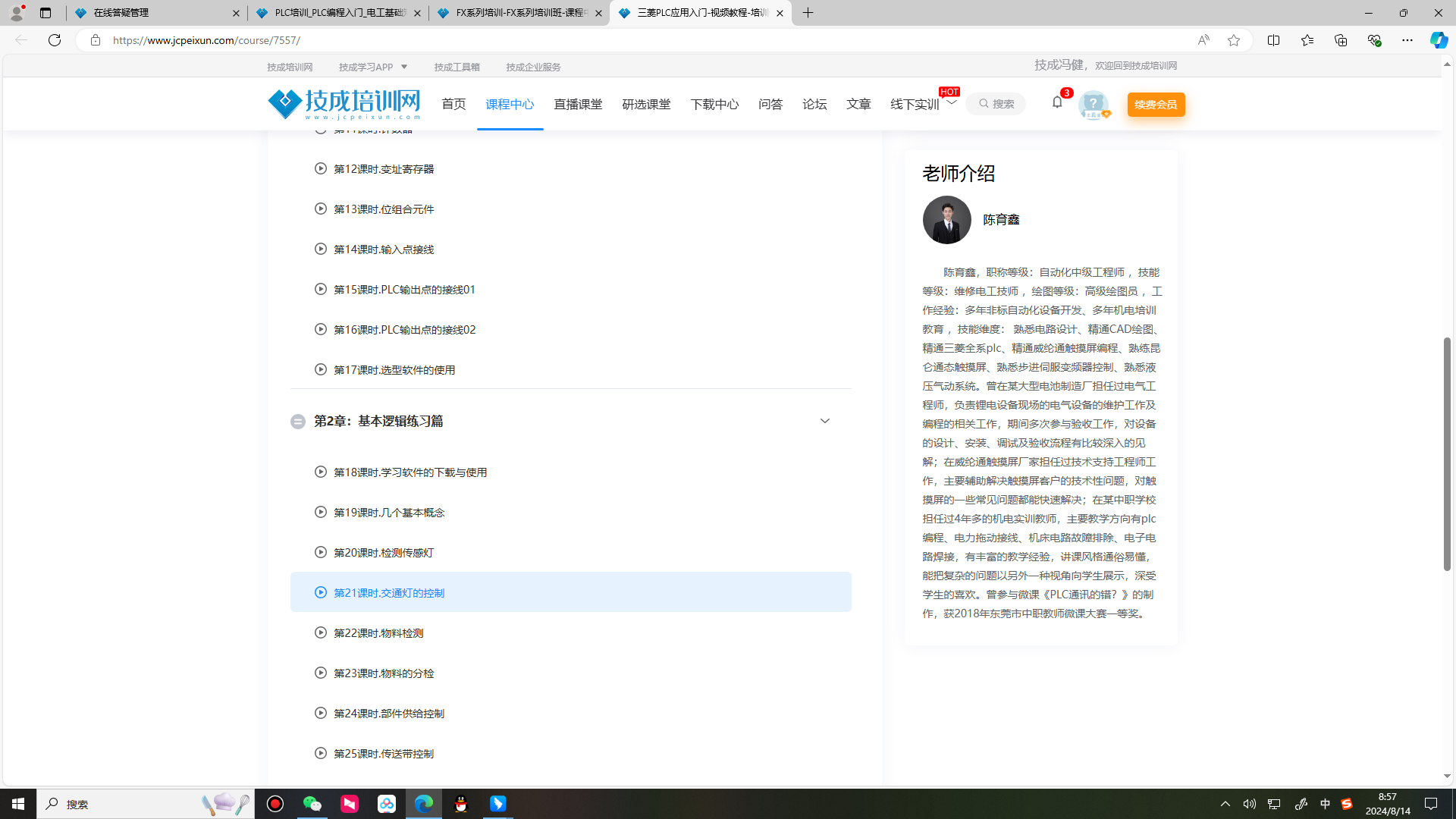Click the play icon for 第14课时.输入点接线
Viewport: 1456px width, 819px height.
coord(321,249)
